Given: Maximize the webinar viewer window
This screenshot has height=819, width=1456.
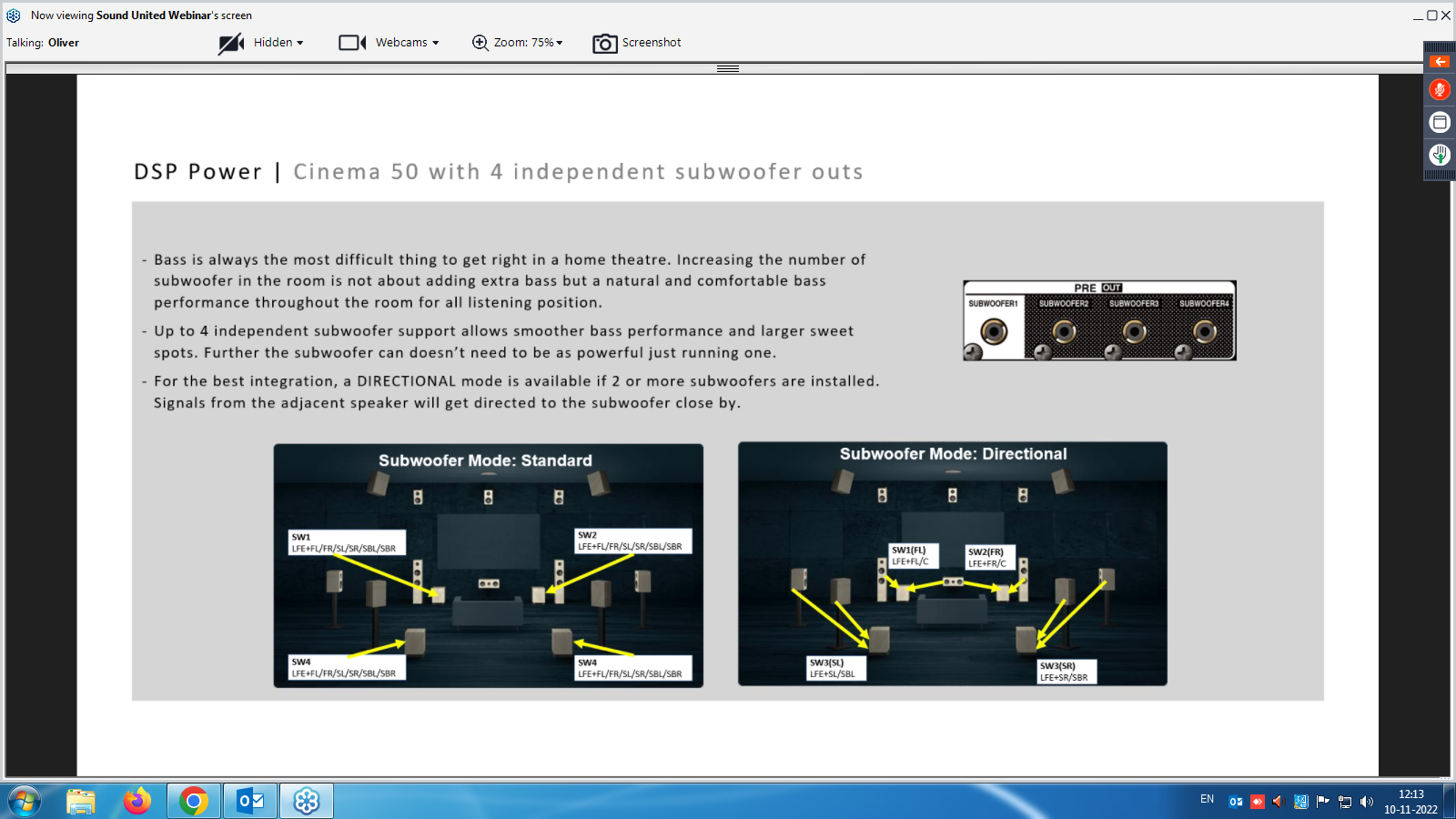Looking at the screenshot, I should (x=1432, y=15).
